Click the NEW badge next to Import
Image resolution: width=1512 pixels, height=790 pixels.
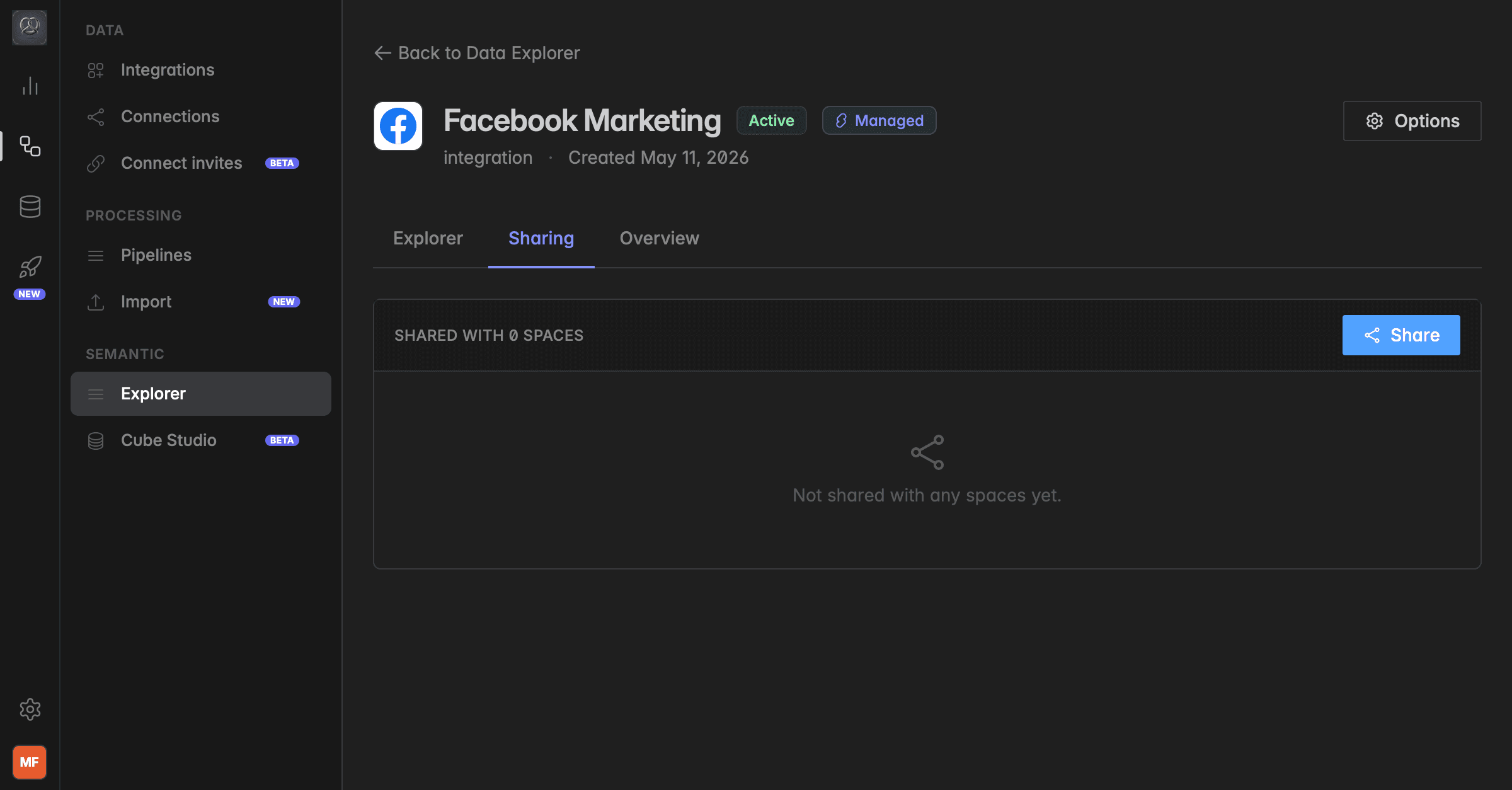284,302
